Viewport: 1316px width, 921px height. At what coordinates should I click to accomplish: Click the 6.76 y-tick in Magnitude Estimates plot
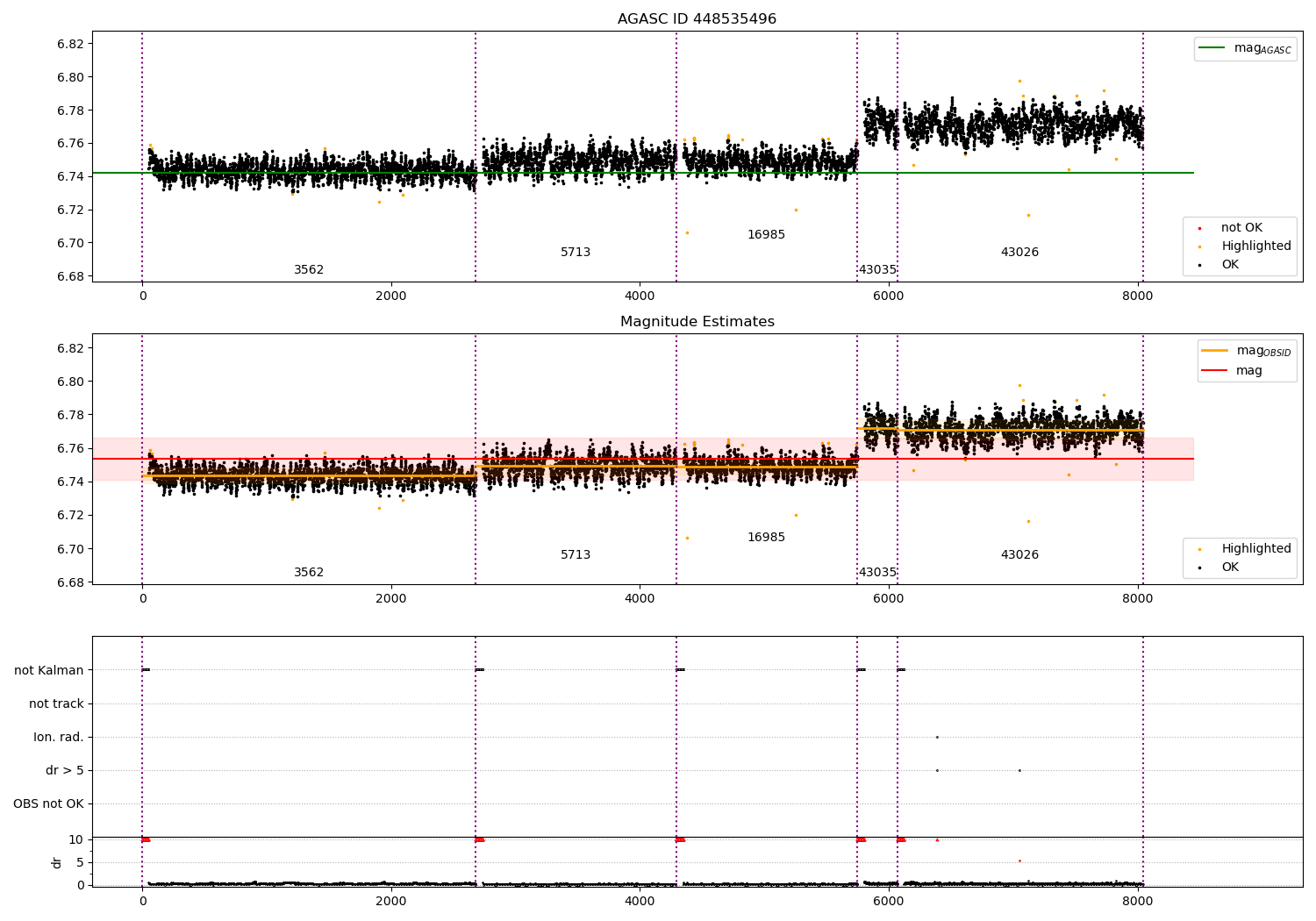click(70, 448)
